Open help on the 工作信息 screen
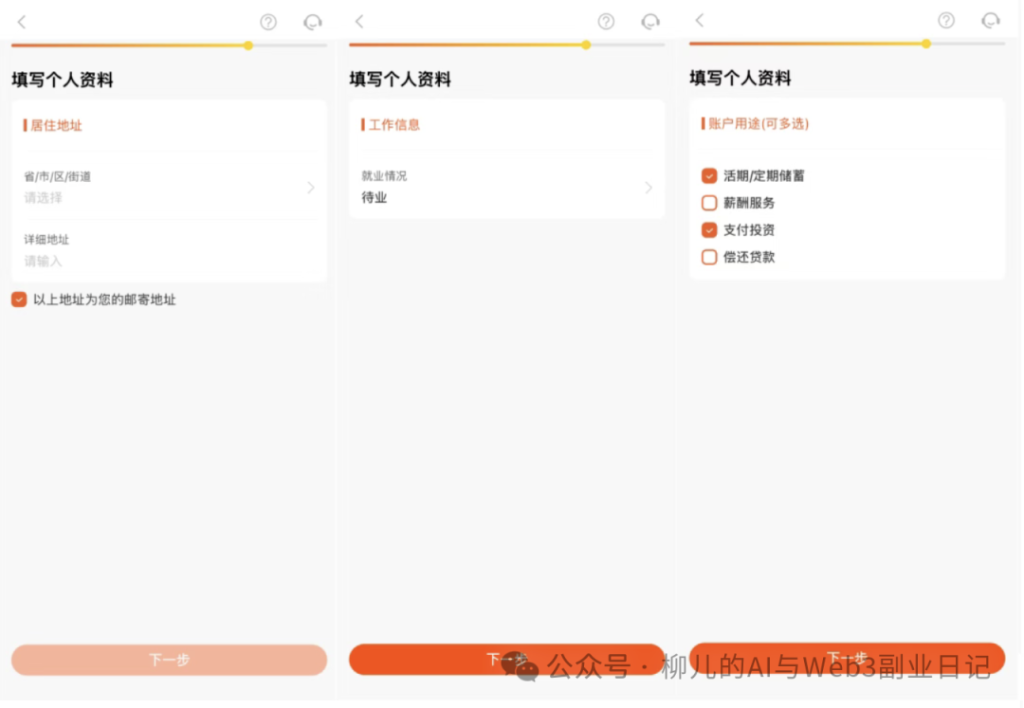The height and width of the screenshot is (708, 1024). 606,22
